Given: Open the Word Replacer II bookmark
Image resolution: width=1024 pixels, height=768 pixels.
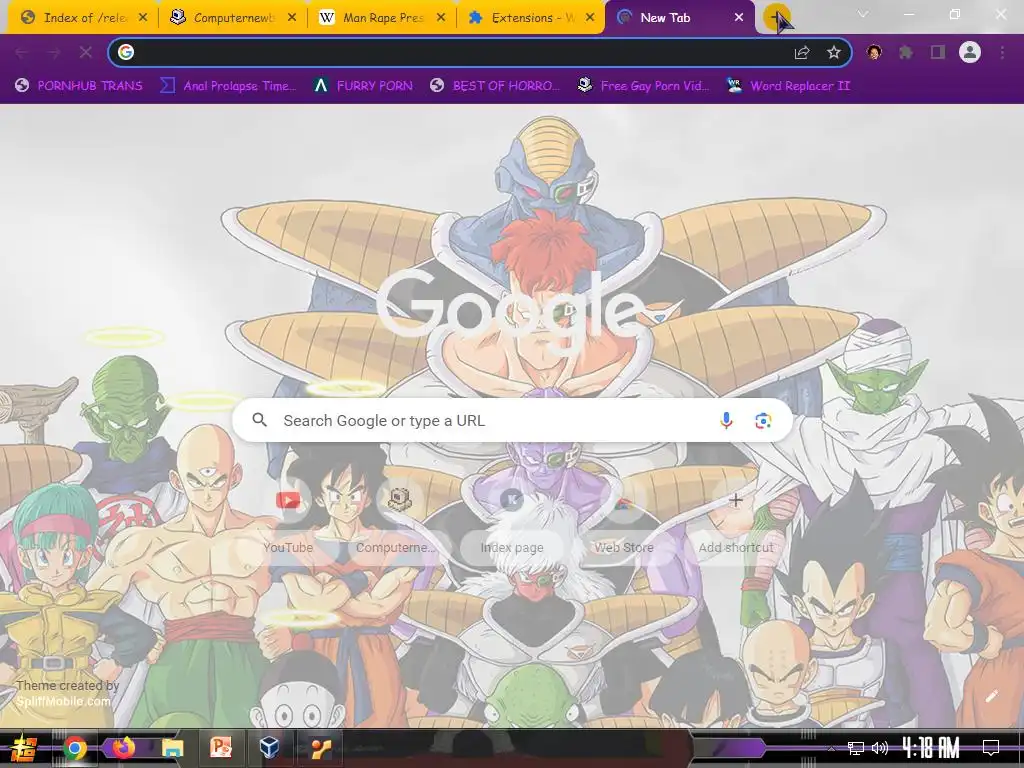Looking at the screenshot, I should pyautogui.click(x=788, y=86).
